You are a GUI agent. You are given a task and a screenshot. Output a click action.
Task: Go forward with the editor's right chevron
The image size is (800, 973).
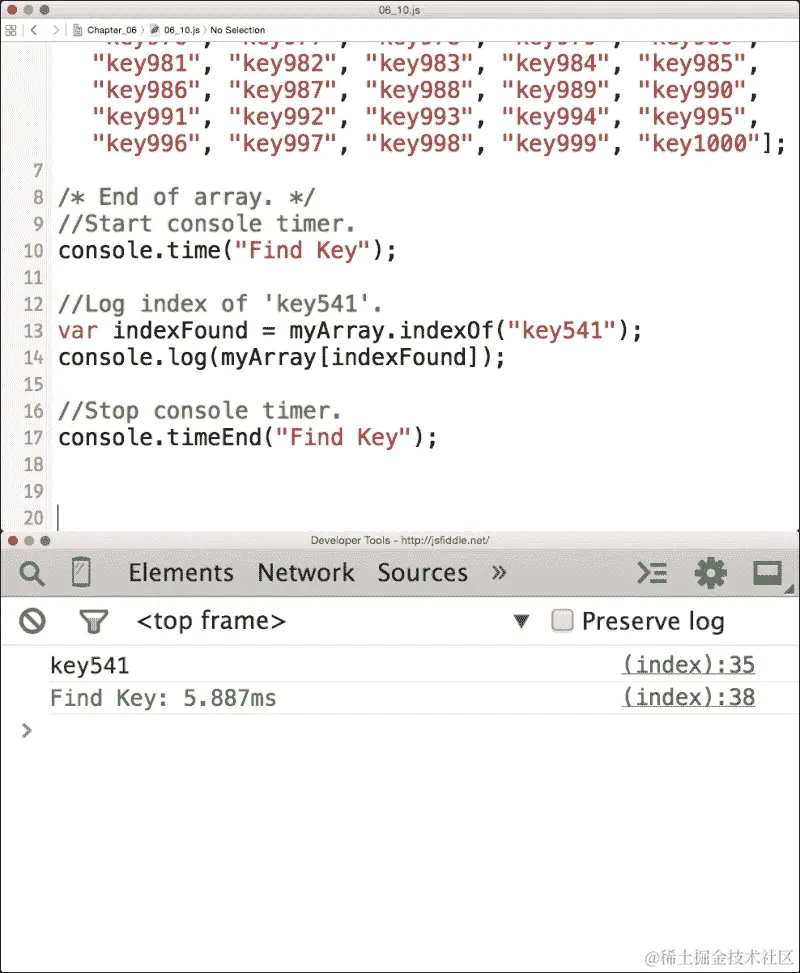point(56,30)
